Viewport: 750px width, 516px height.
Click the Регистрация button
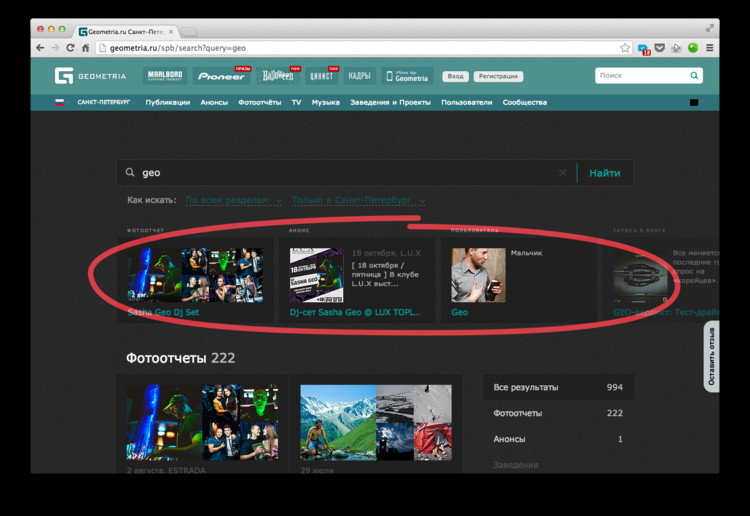(497, 76)
